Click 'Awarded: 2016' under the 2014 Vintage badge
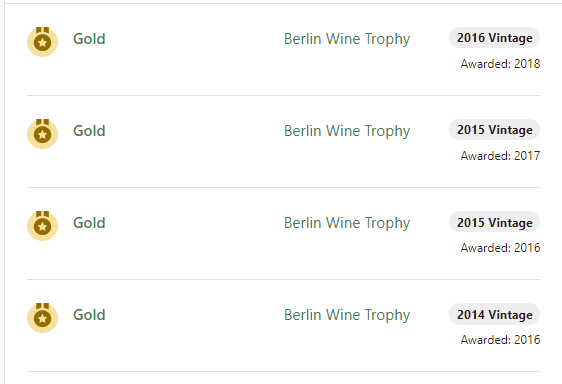 [x=500, y=340]
